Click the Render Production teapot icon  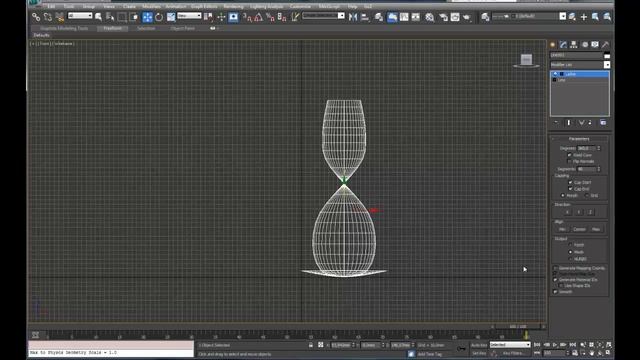pyautogui.click(x=467, y=17)
